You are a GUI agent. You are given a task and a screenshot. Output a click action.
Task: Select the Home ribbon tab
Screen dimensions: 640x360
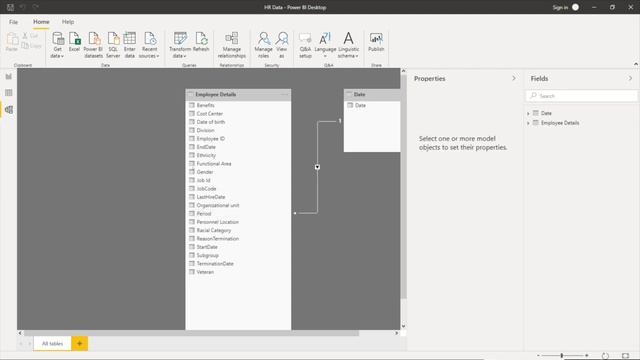tap(41, 22)
